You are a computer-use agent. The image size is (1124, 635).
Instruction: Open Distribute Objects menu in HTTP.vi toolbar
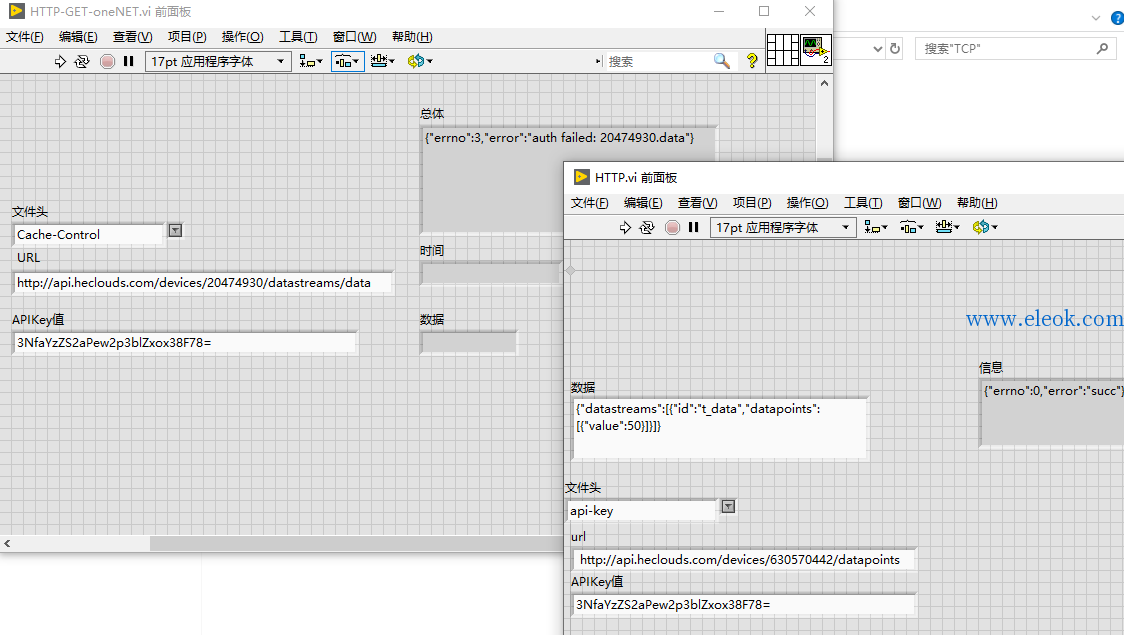tap(912, 227)
